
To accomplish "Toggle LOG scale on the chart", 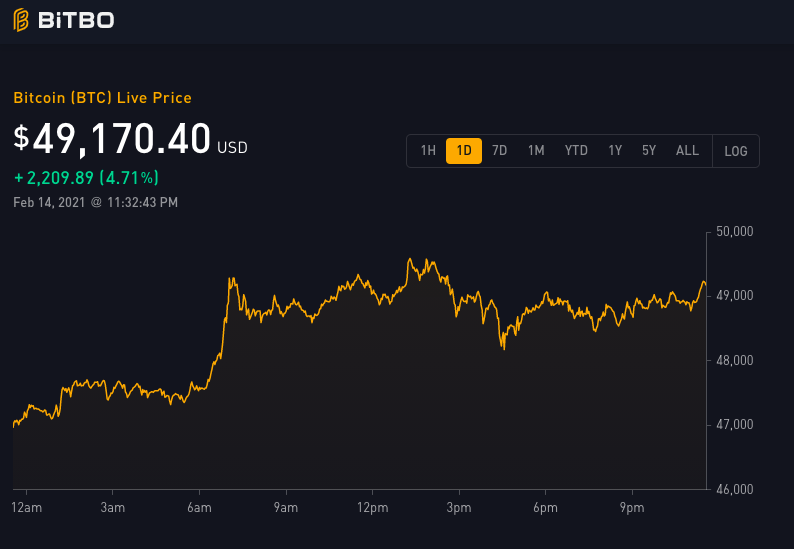I will pos(736,151).
